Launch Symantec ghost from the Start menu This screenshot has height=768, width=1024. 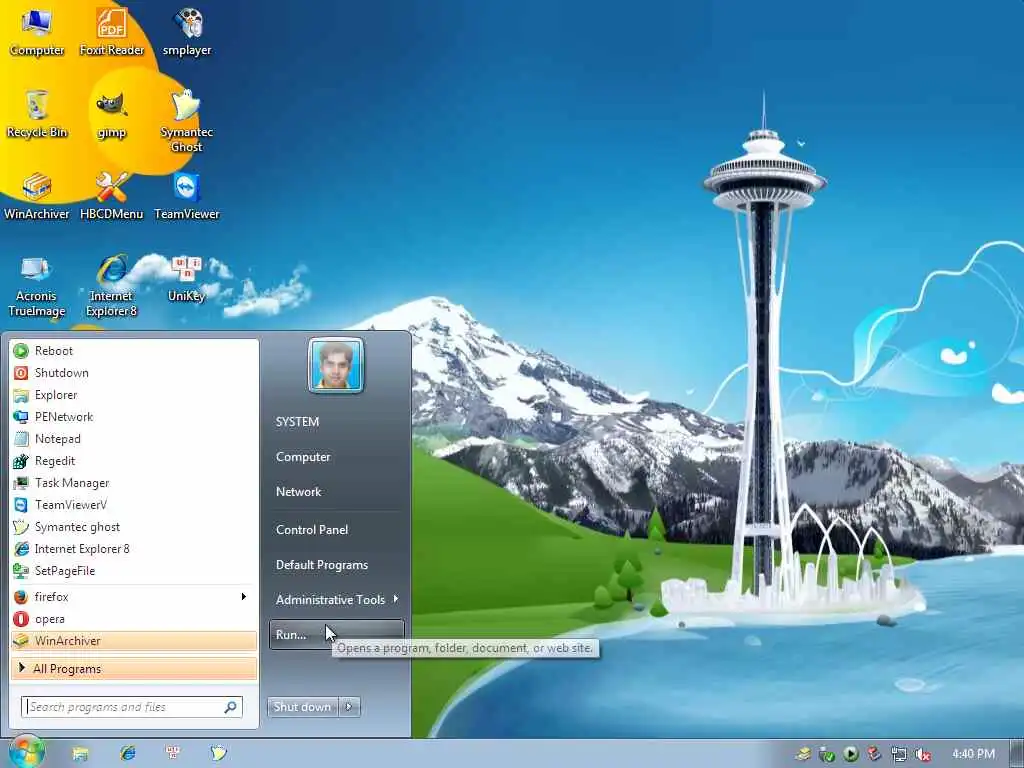click(134, 527)
